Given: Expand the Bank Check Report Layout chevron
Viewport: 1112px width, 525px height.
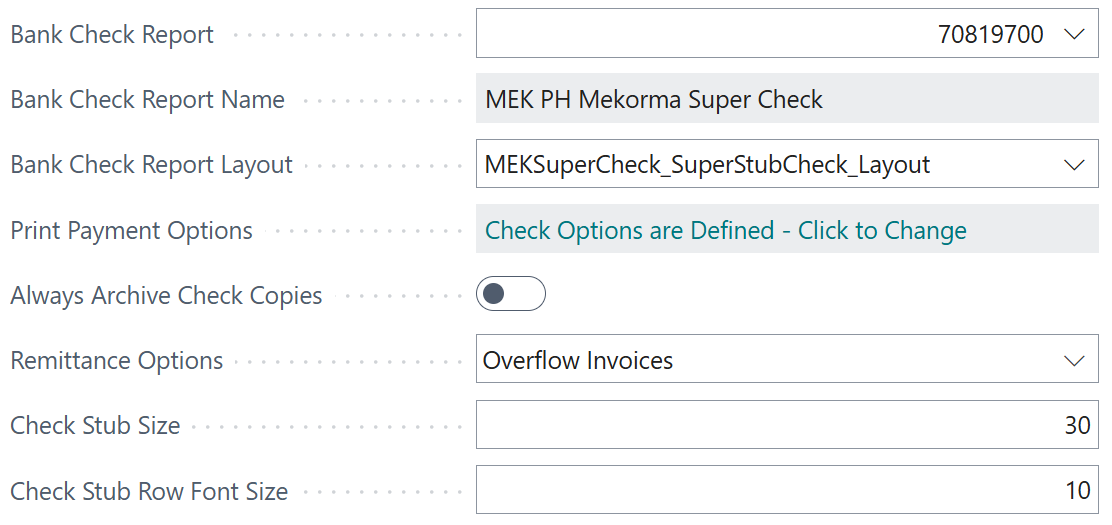Looking at the screenshot, I should pos(1074,165).
